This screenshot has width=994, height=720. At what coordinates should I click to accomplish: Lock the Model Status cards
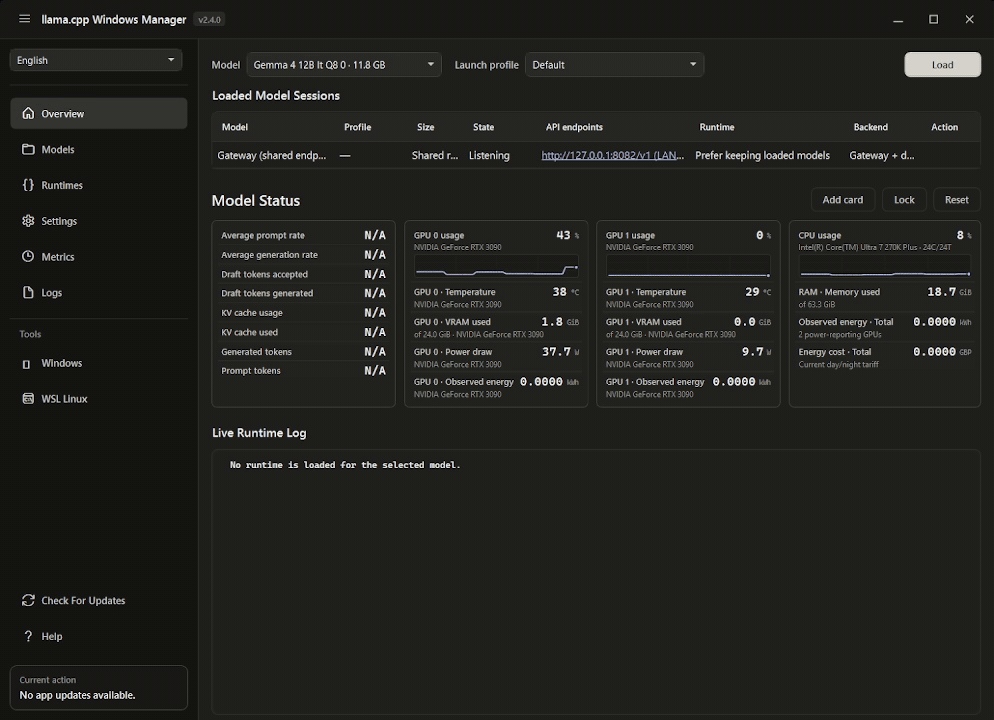pos(904,200)
